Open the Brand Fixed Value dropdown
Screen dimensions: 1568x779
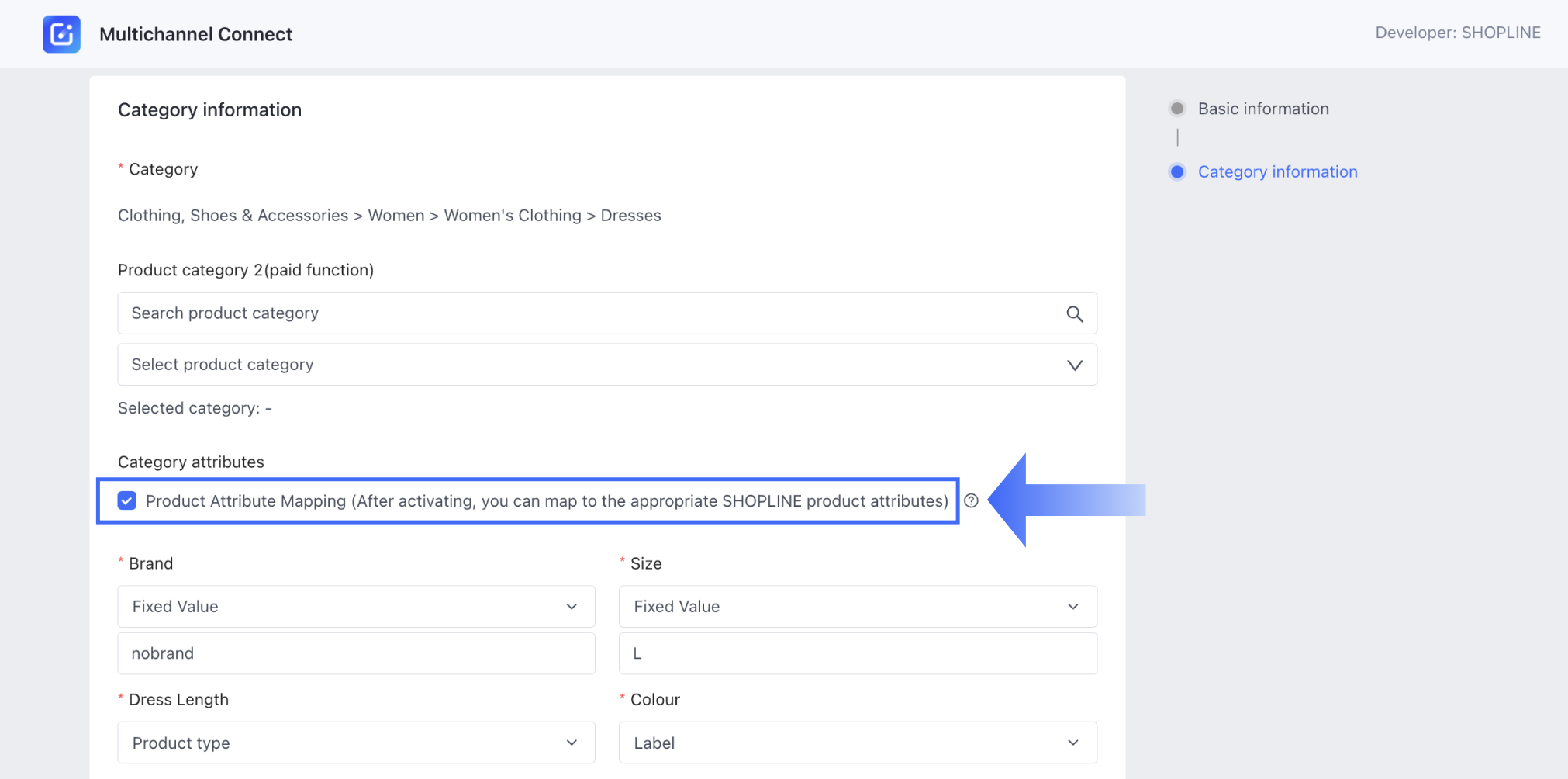[x=356, y=607]
